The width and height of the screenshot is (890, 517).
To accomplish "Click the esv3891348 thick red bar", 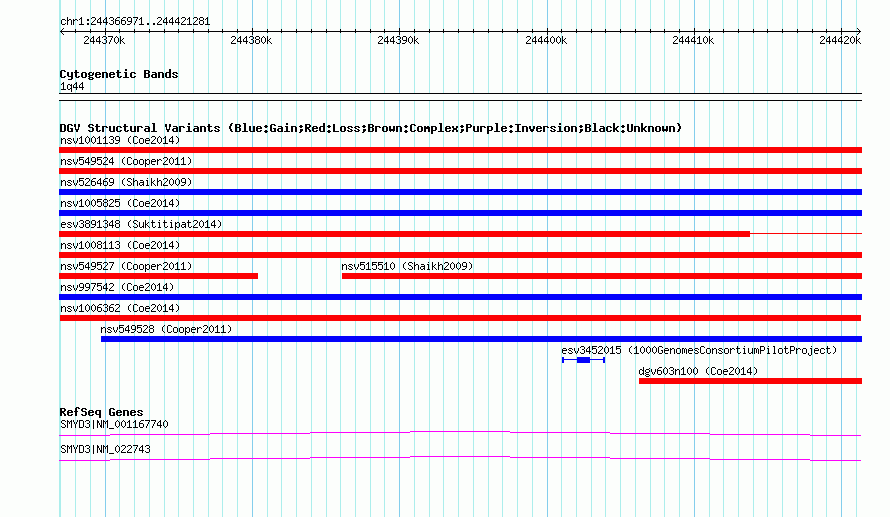I will (405, 234).
